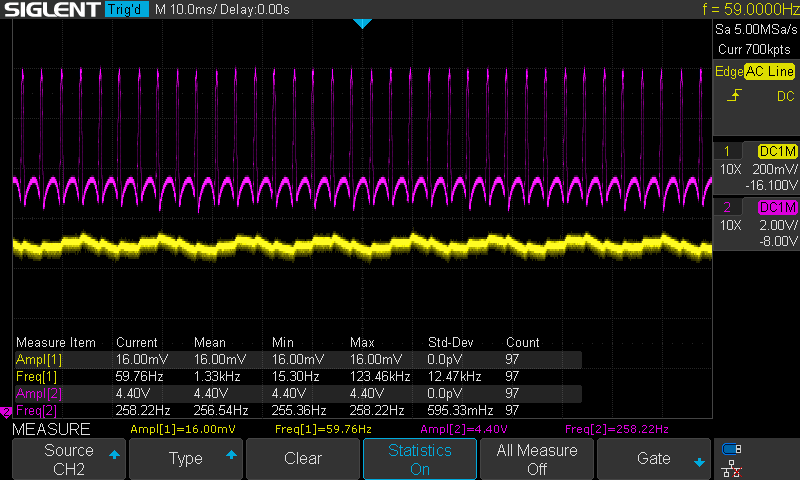Click the rising edge trigger slope icon
Viewport: 800px width, 480px height.
(x=735, y=96)
